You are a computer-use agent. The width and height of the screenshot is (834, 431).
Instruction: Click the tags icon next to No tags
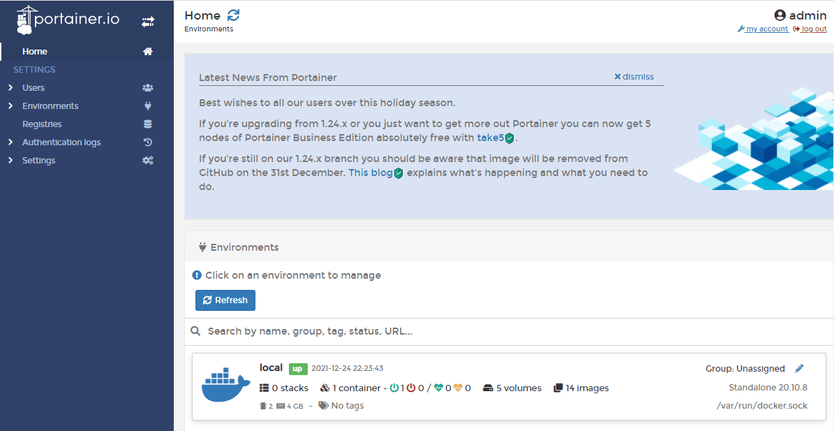[x=323, y=405]
